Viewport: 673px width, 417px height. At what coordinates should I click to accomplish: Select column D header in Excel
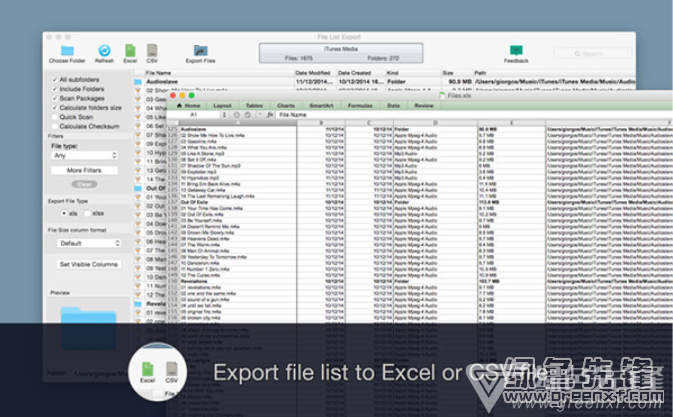click(435, 123)
